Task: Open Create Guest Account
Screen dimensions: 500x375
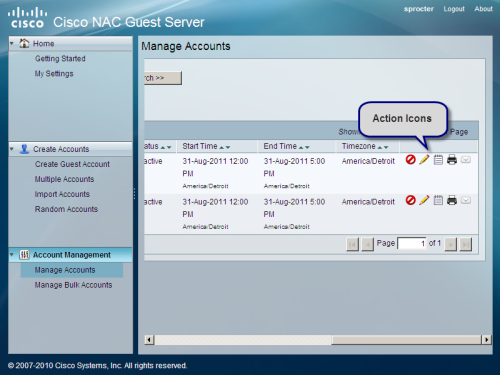Action: tap(72, 164)
